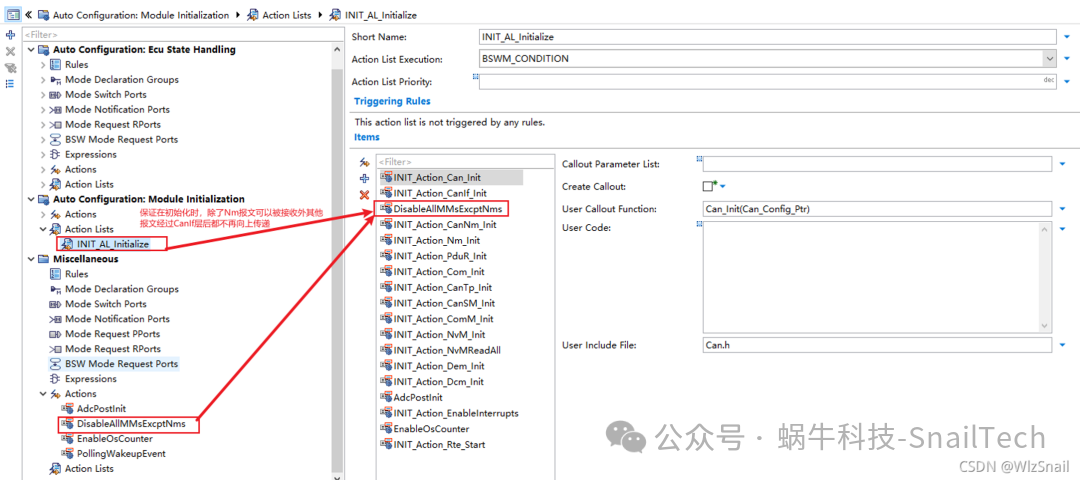Open User Callout Function dropdown arrow
1080x480 pixels.
point(1063,209)
